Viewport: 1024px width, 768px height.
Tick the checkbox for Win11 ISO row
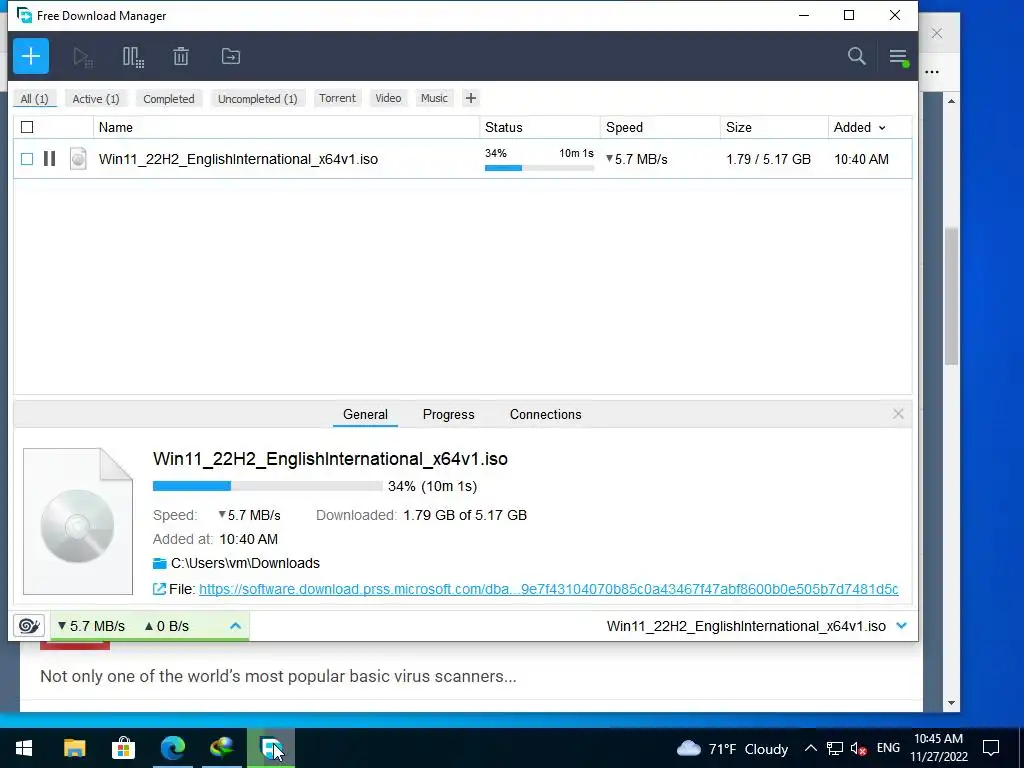point(27,159)
